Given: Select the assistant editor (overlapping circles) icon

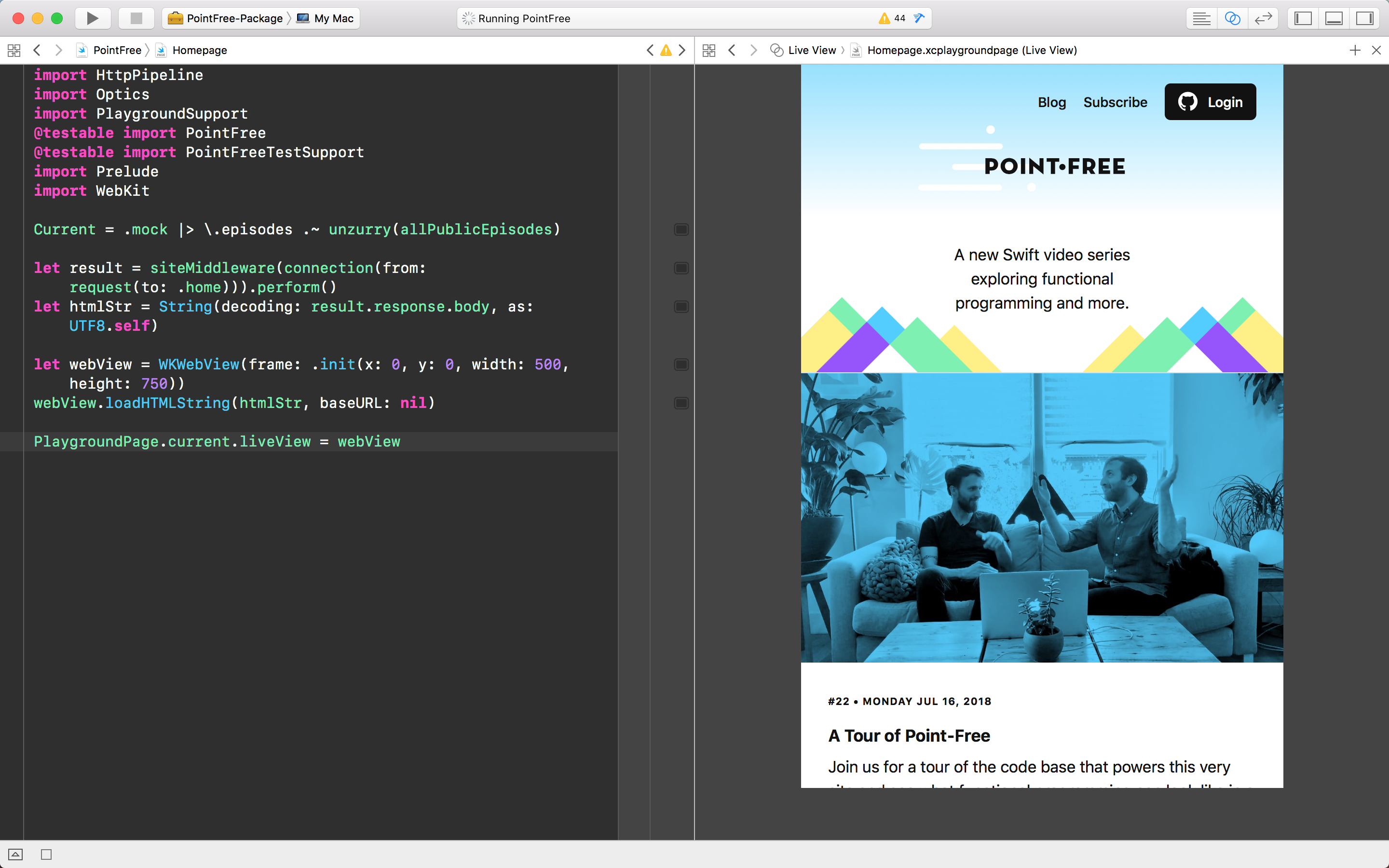Looking at the screenshot, I should [1232, 18].
